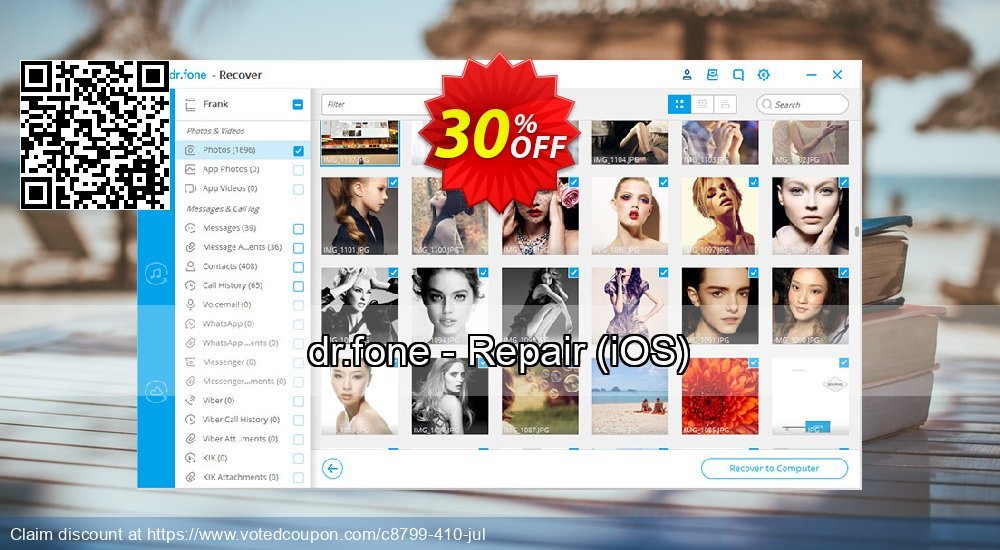Select the red flower photo thumbnail
Screen dimensions: 1000x550
[x=720, y=396]
